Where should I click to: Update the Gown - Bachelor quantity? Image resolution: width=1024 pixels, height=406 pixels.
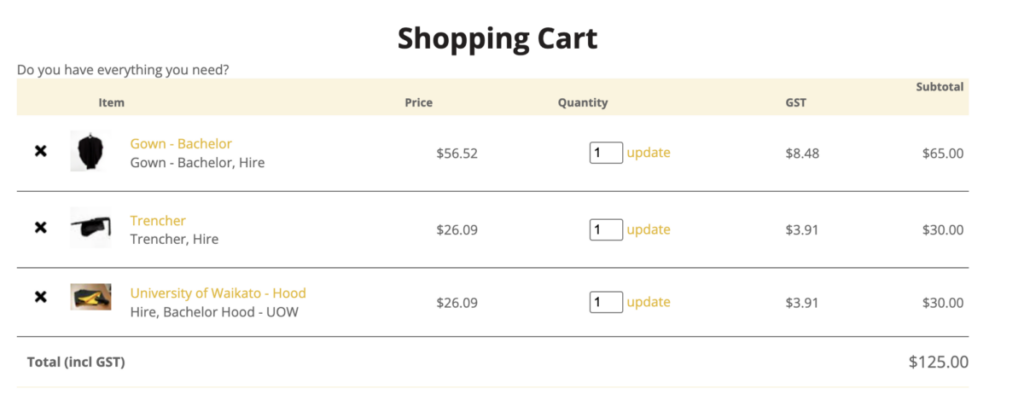coord(648,153)
